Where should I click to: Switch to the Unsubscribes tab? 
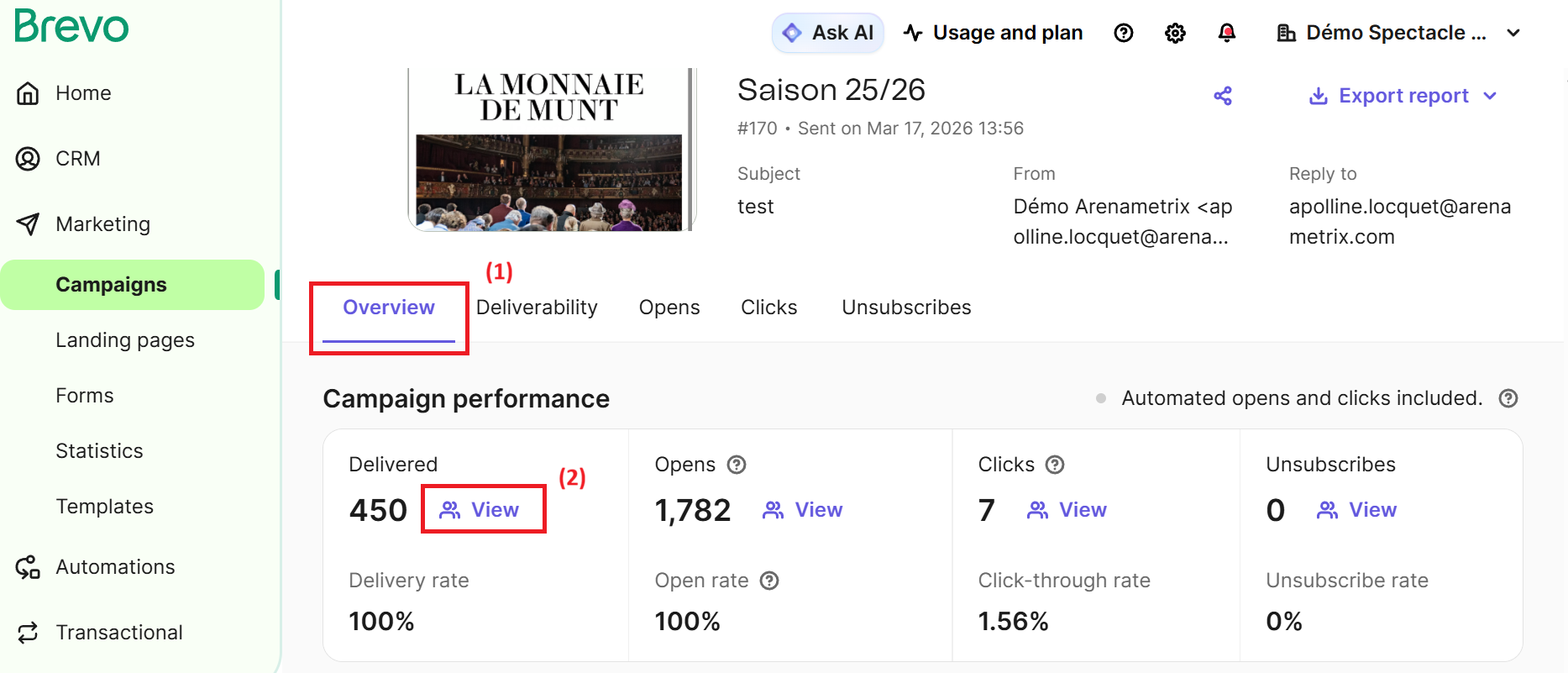906,308
